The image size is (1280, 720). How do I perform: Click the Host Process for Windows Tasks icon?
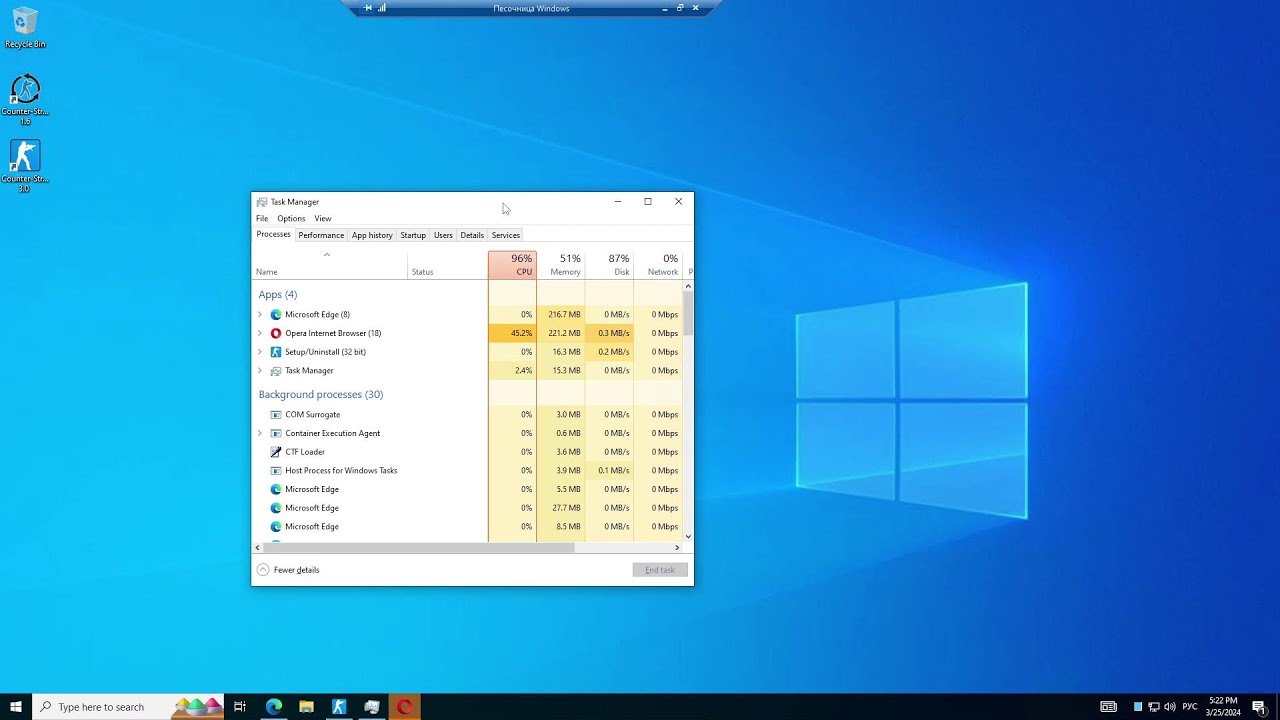pos(276,470)
